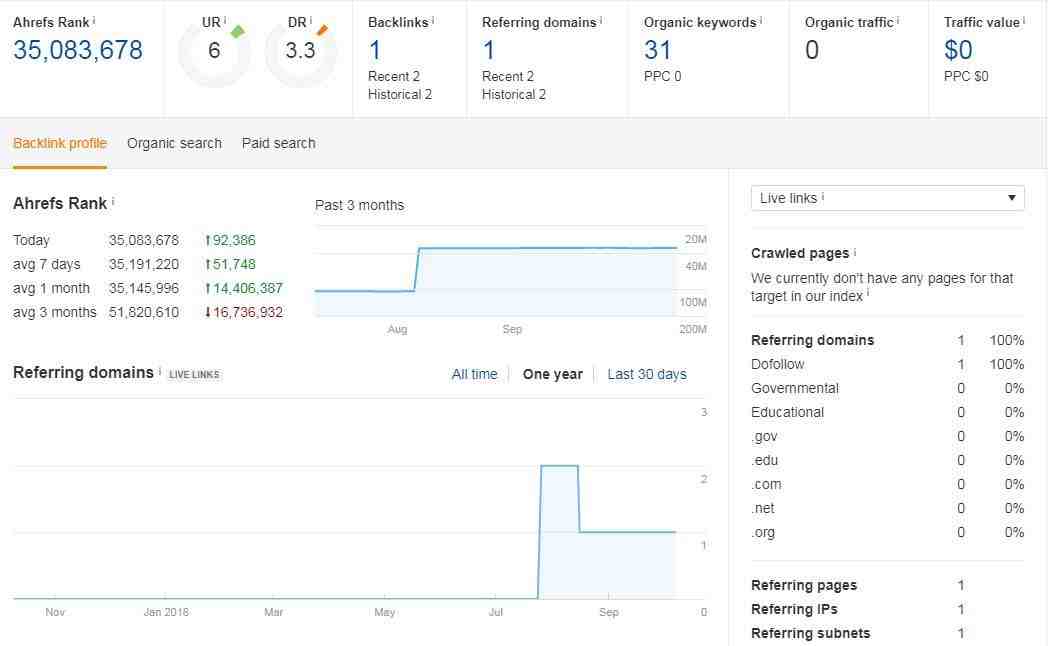
Task: Click the Referring pages row
Action: pyautogui.click(x=887, y=585)
